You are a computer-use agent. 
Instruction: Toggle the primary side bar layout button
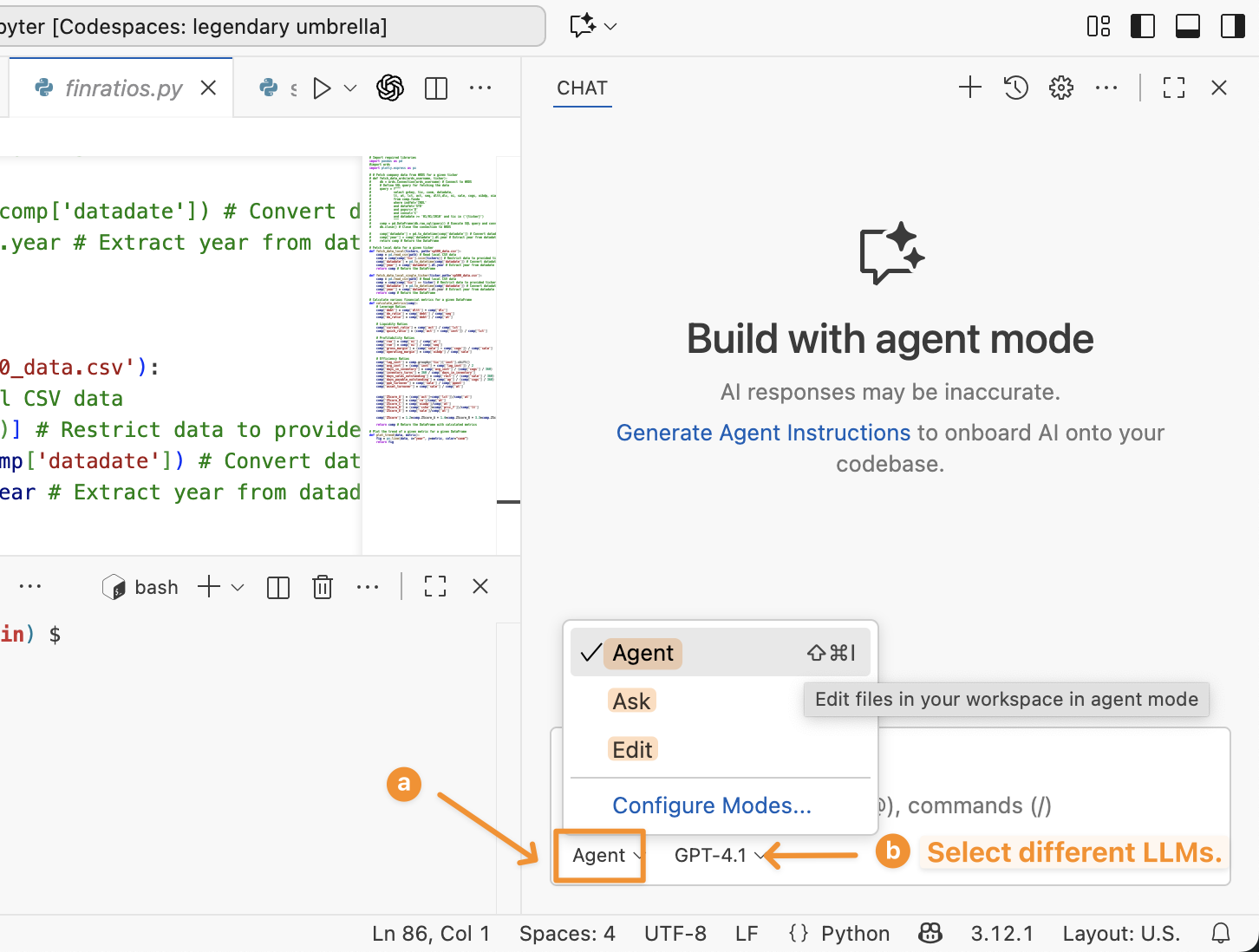1143,26
